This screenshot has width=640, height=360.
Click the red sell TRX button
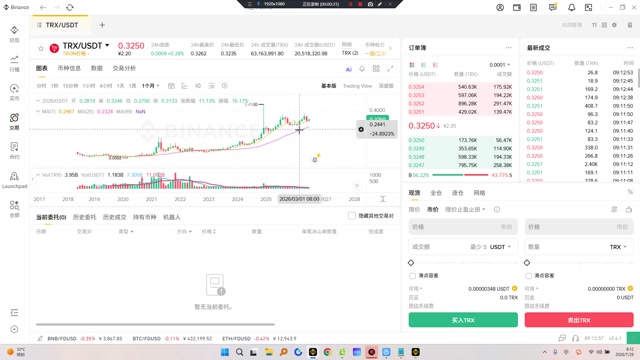pos(579,320)
